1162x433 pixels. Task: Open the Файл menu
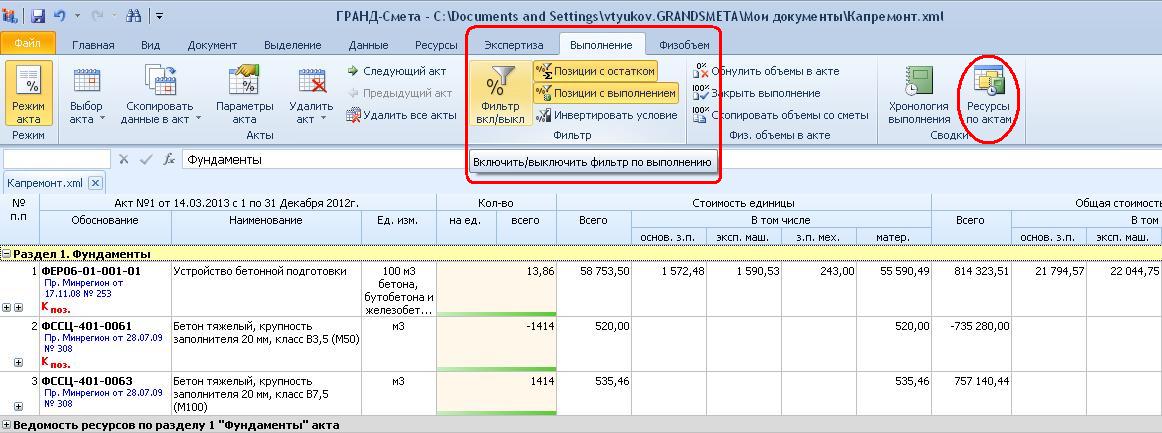click(x=27, y=44)
